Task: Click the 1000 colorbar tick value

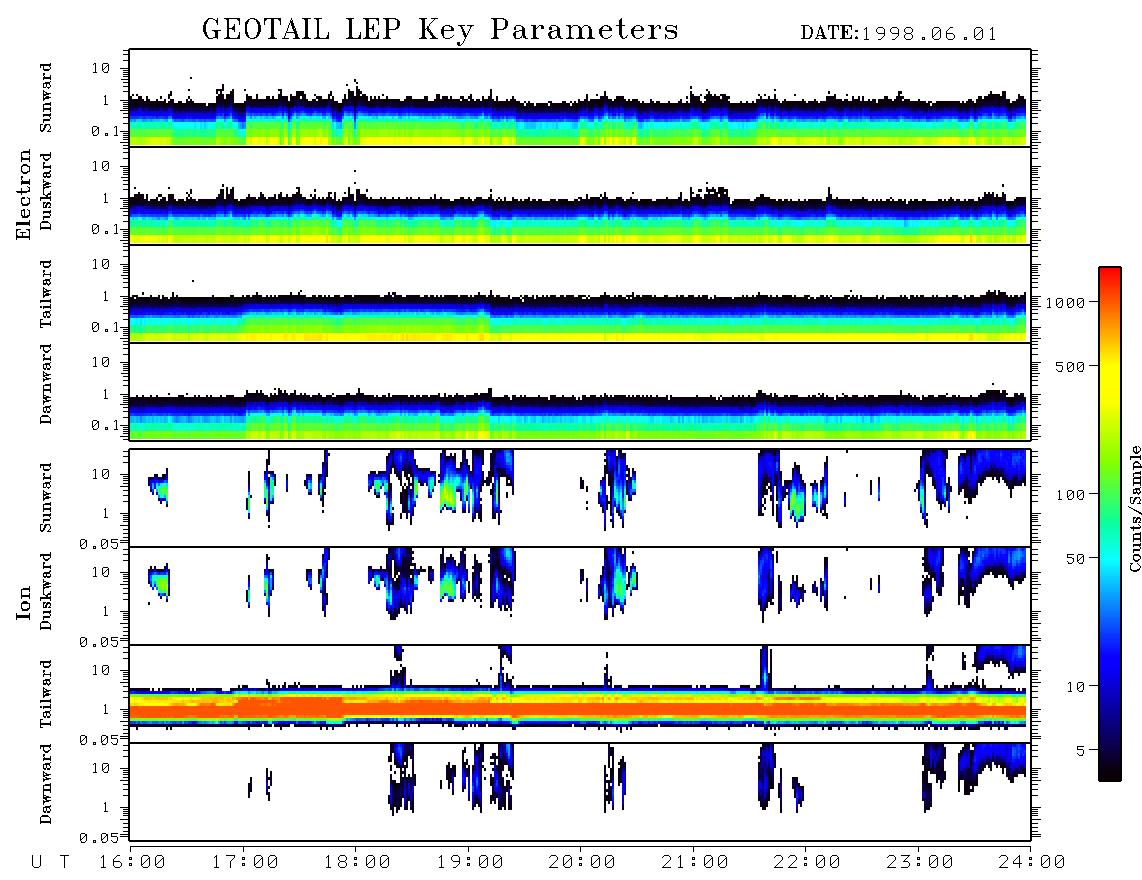Action: coord(1066,302)
